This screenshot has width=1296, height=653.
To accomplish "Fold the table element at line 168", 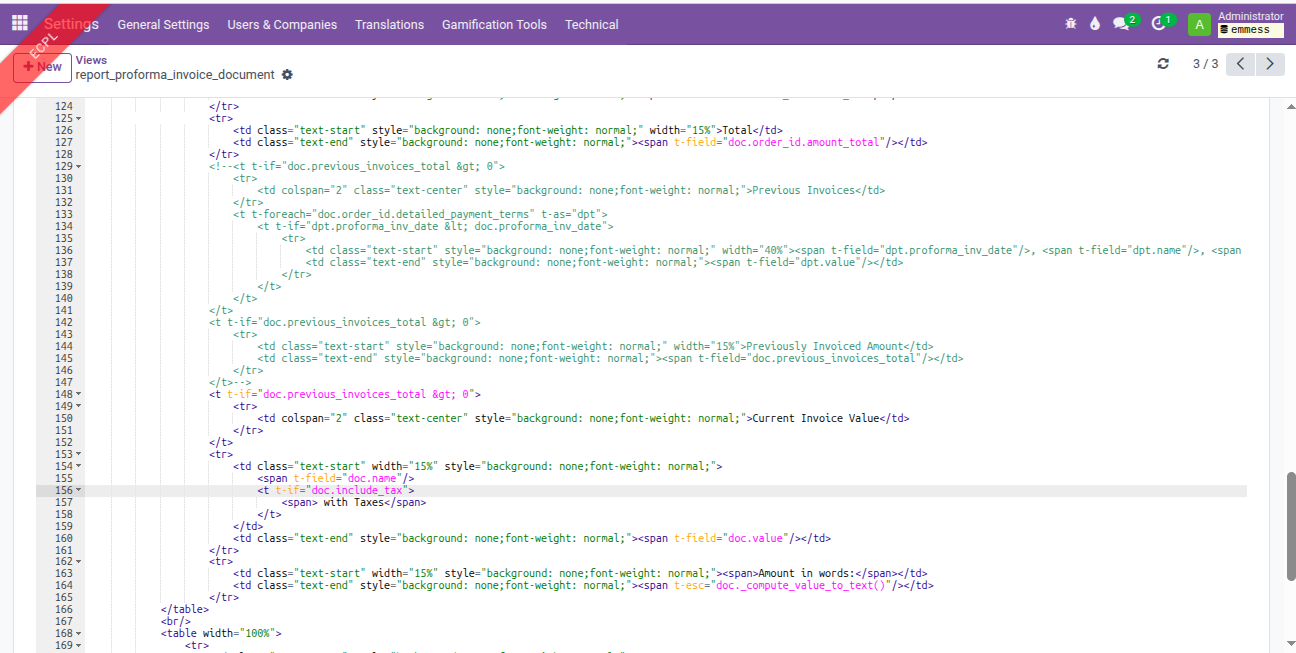I will 79,634.
